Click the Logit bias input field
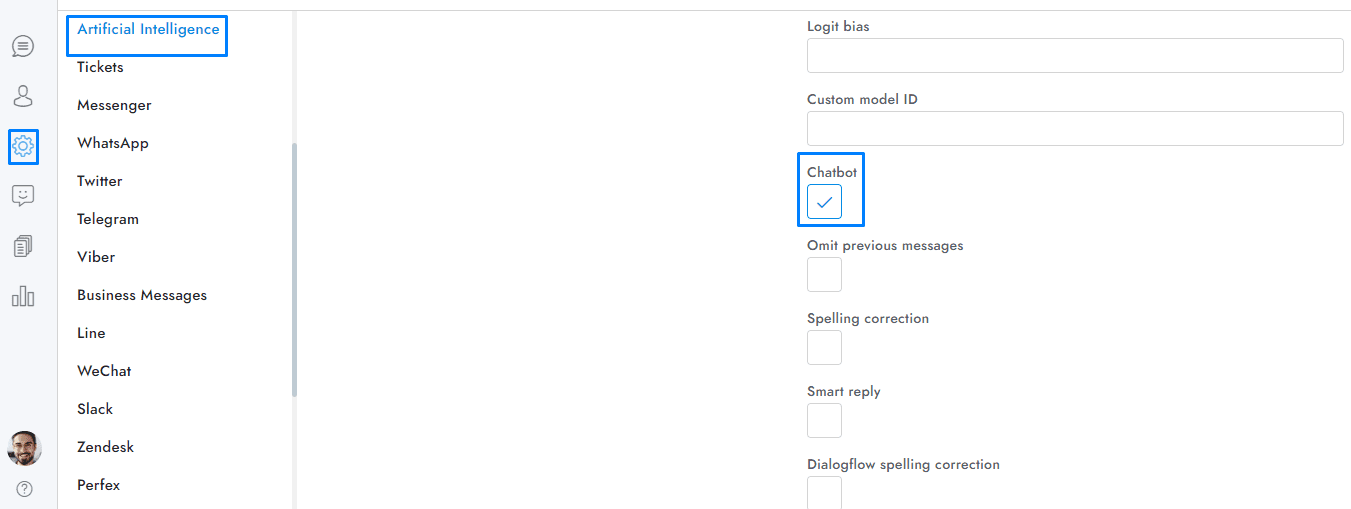1351x509 pixels. point(1075,56)
